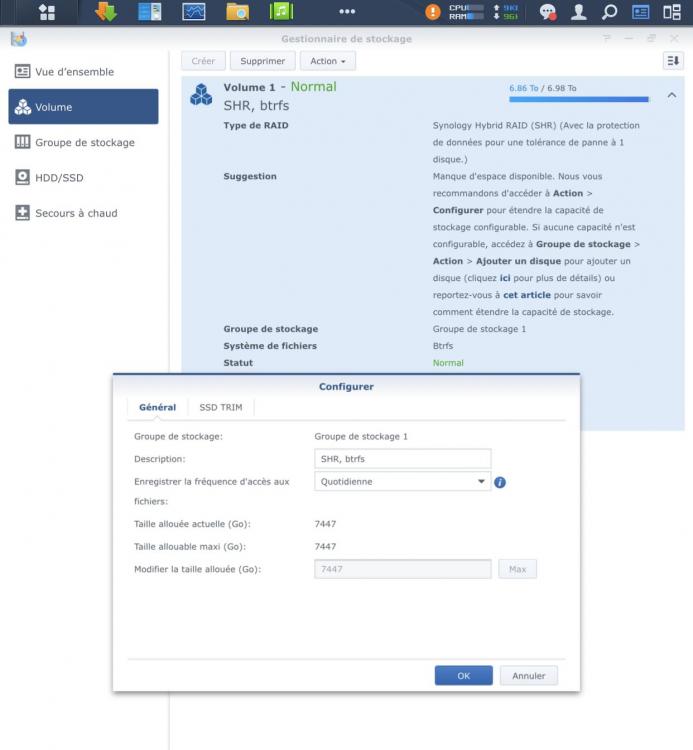Click the green Normal status value
The height and width of the screenshot is (750, 693).
click(x=448, y=363)
